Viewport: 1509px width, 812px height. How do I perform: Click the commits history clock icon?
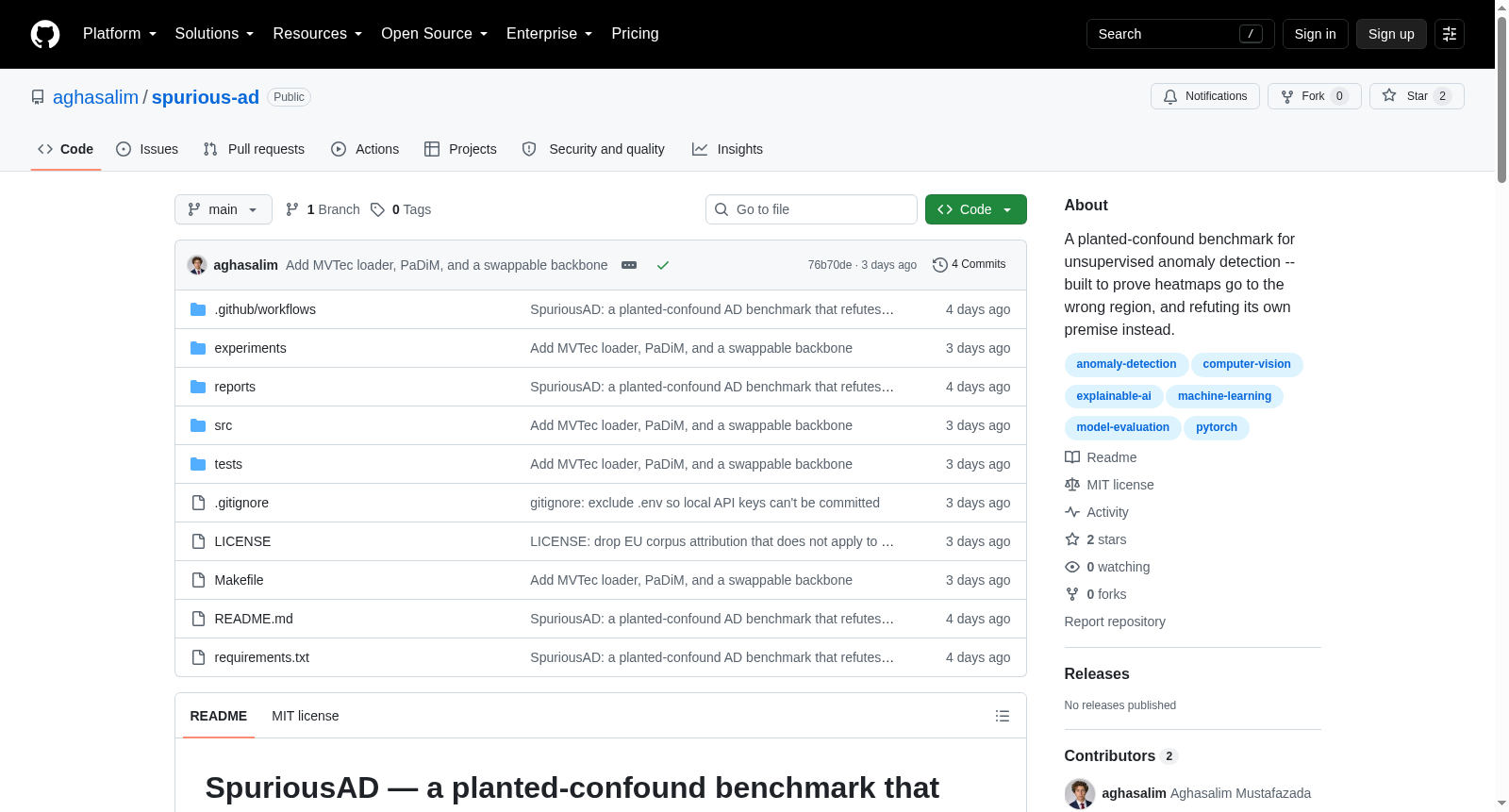(x=939, y=265)
